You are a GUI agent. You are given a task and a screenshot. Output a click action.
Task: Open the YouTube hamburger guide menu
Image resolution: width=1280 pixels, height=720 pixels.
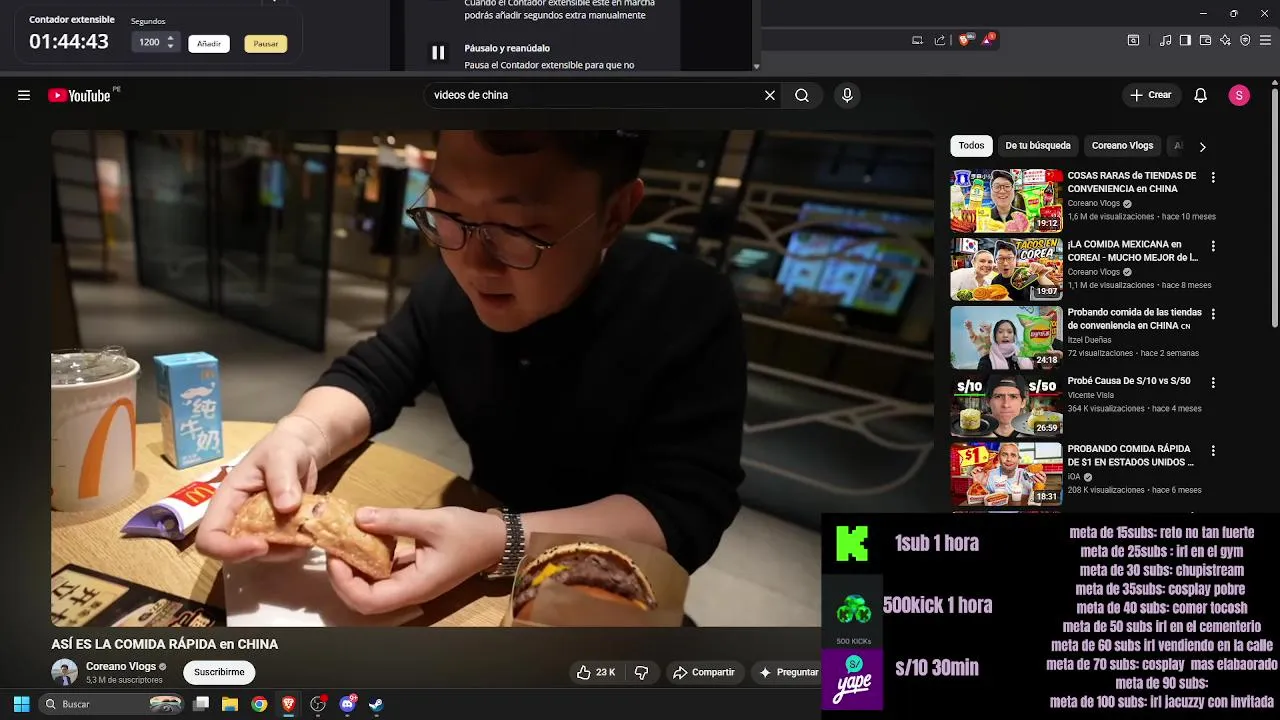pyautogui.click(x=24, y=95)
